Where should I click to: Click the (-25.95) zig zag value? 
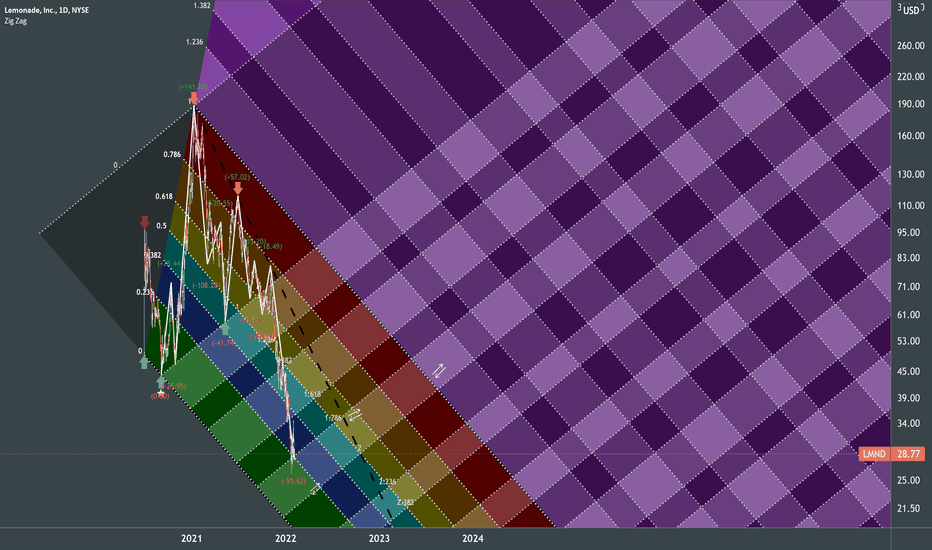coord(174,386)
